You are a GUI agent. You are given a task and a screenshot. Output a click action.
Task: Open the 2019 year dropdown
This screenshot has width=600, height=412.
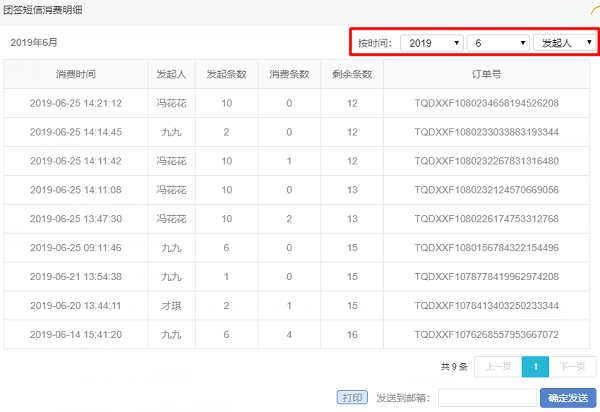point(432,43)
